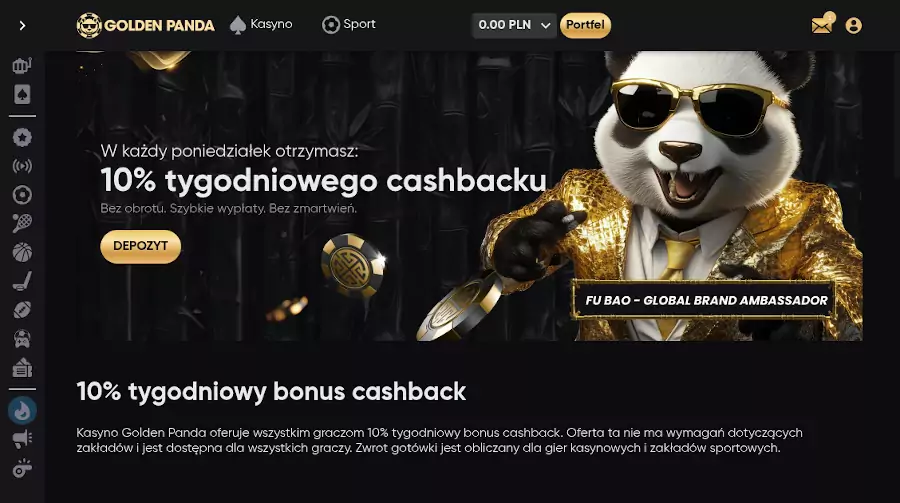
Task: Click the Portfel button
Action: (585, 25)
